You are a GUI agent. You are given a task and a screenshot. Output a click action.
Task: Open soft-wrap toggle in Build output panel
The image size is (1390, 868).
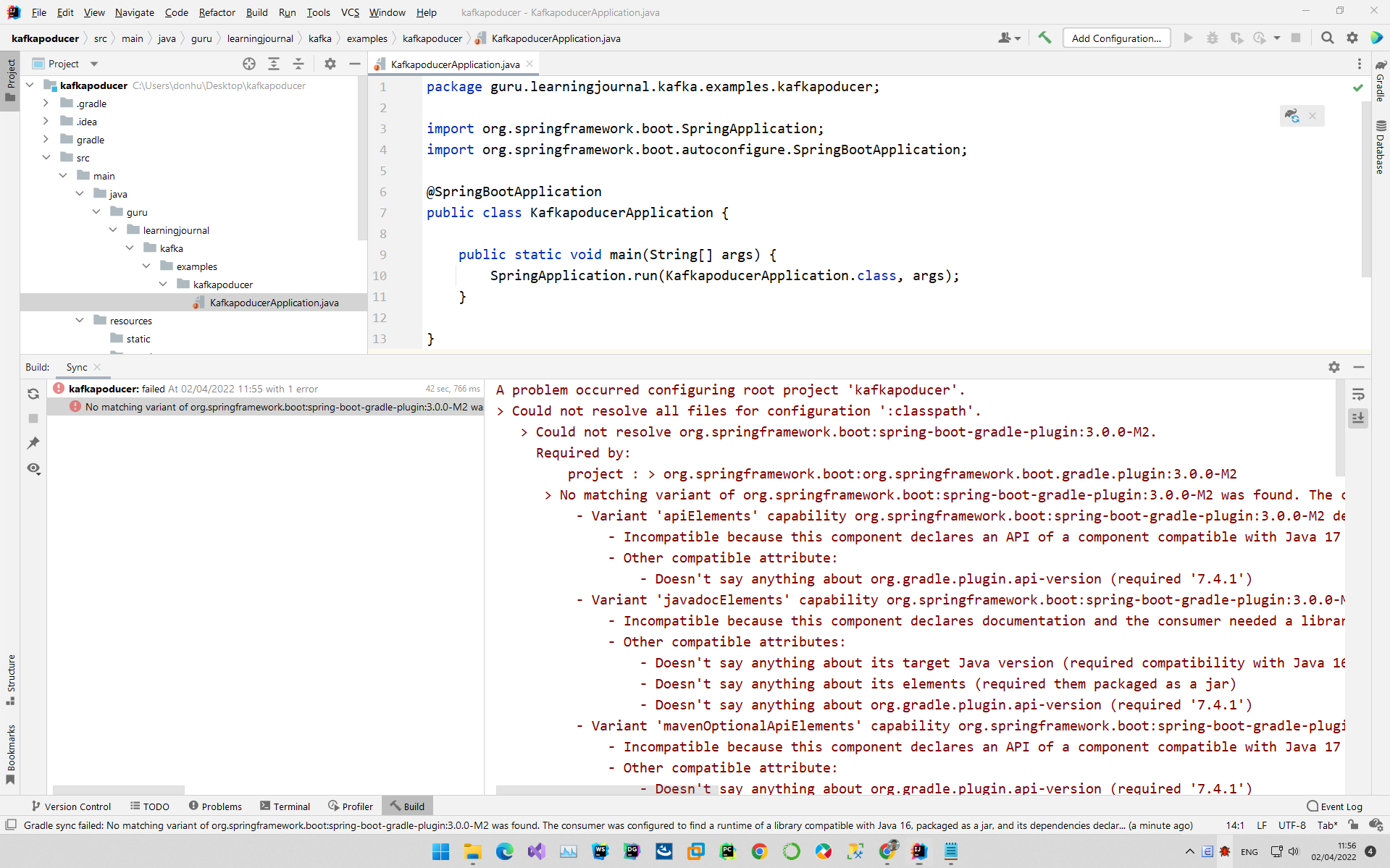[x=1359, y=393]
